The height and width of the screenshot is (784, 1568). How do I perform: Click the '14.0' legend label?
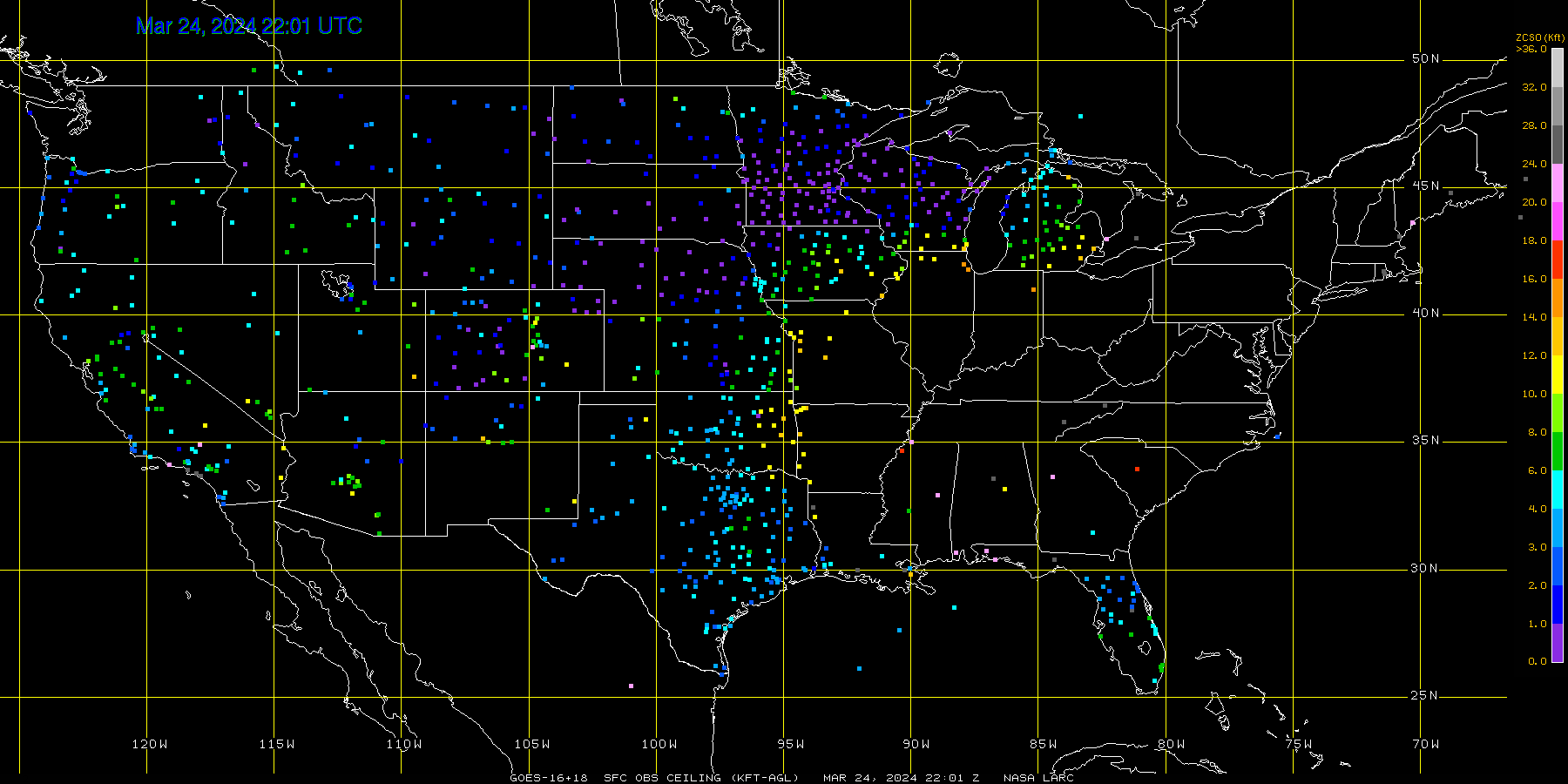coord(1534,317)
